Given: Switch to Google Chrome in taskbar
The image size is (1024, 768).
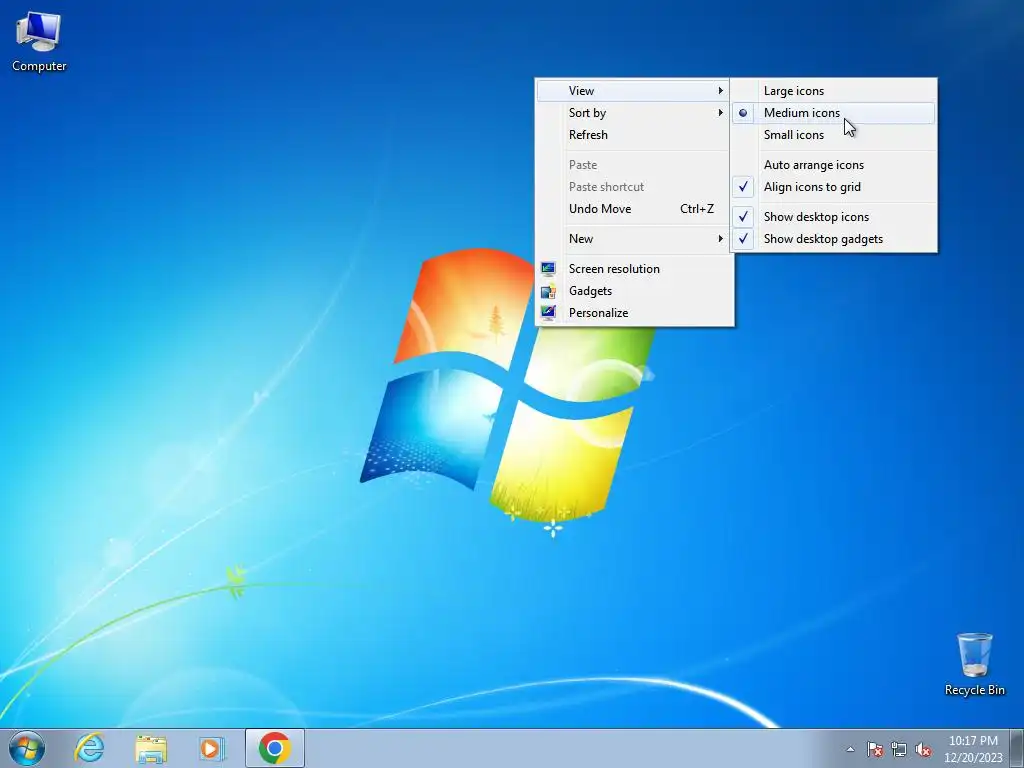Looking at the screenshot, I should (275, 748).
